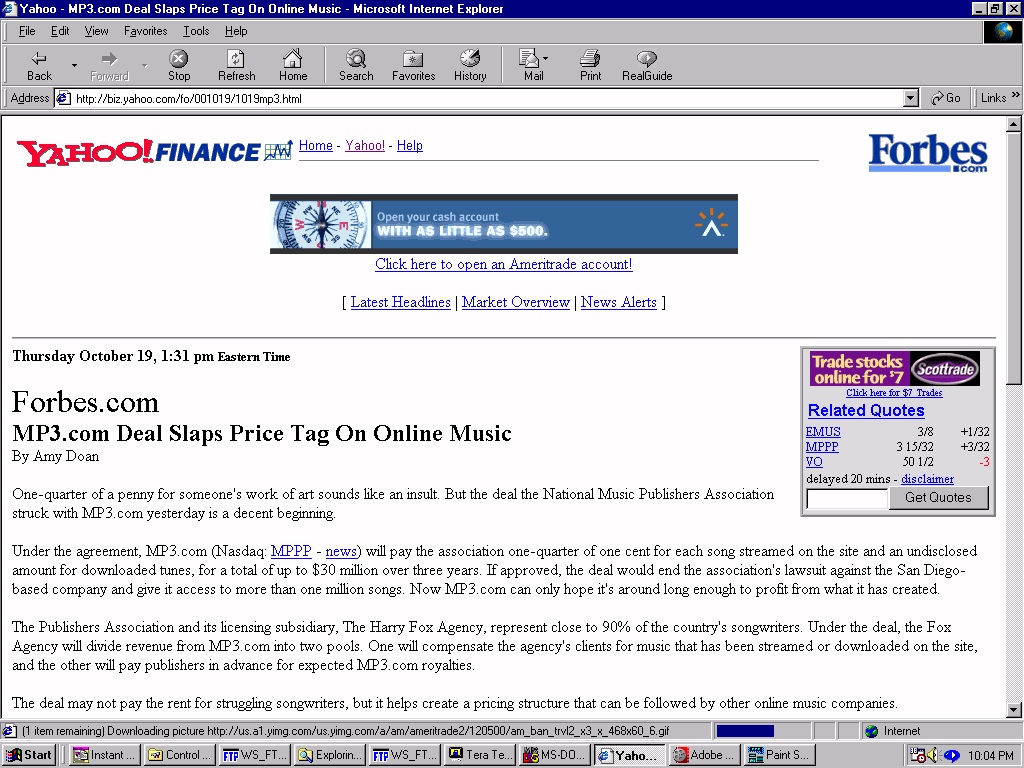Open the Search toolbar button
Image resolution: width=1024 pixels, height=768 pixels.
click(x=356, y=66)
